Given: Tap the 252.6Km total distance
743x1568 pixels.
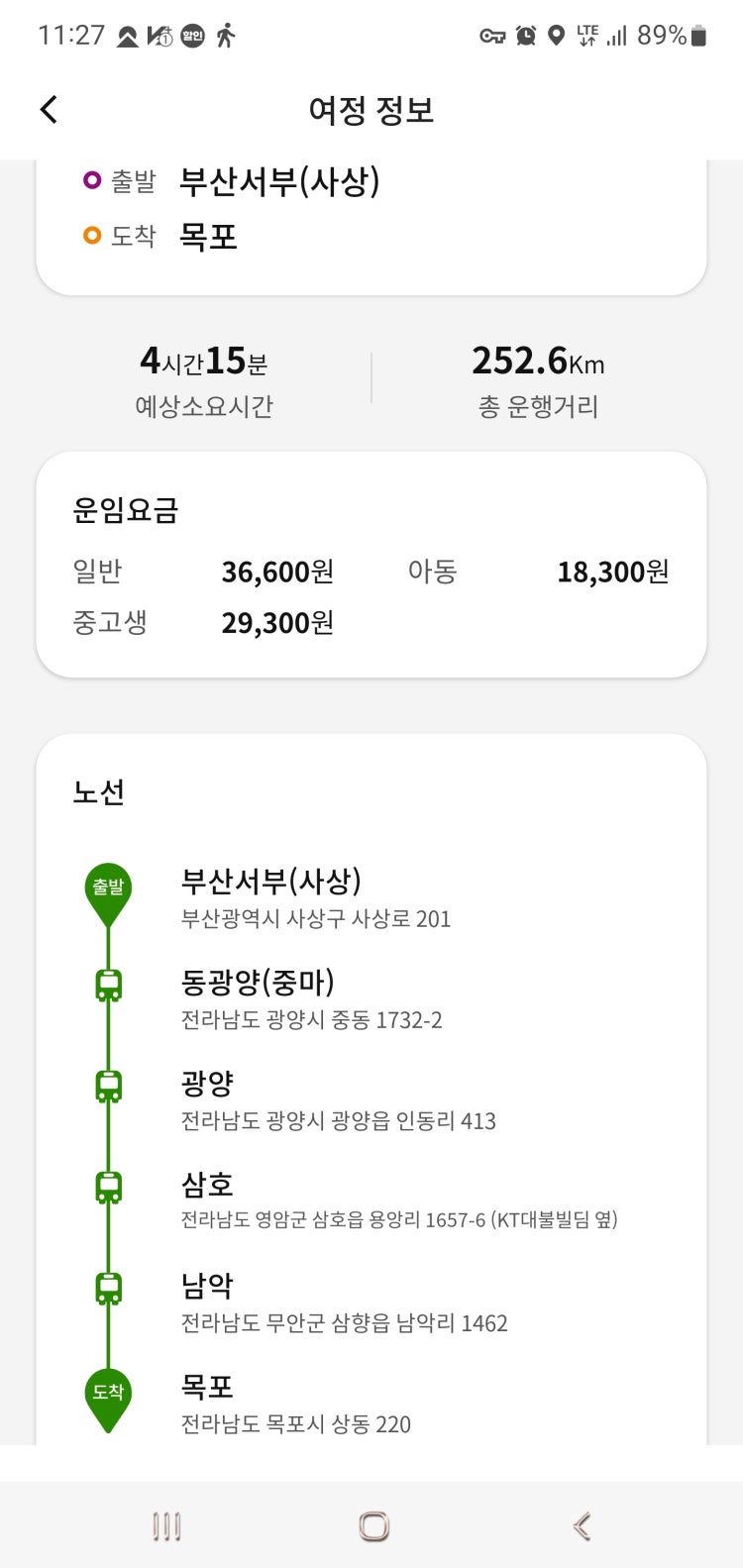Looking at the screenshot, I should (538, 362).
